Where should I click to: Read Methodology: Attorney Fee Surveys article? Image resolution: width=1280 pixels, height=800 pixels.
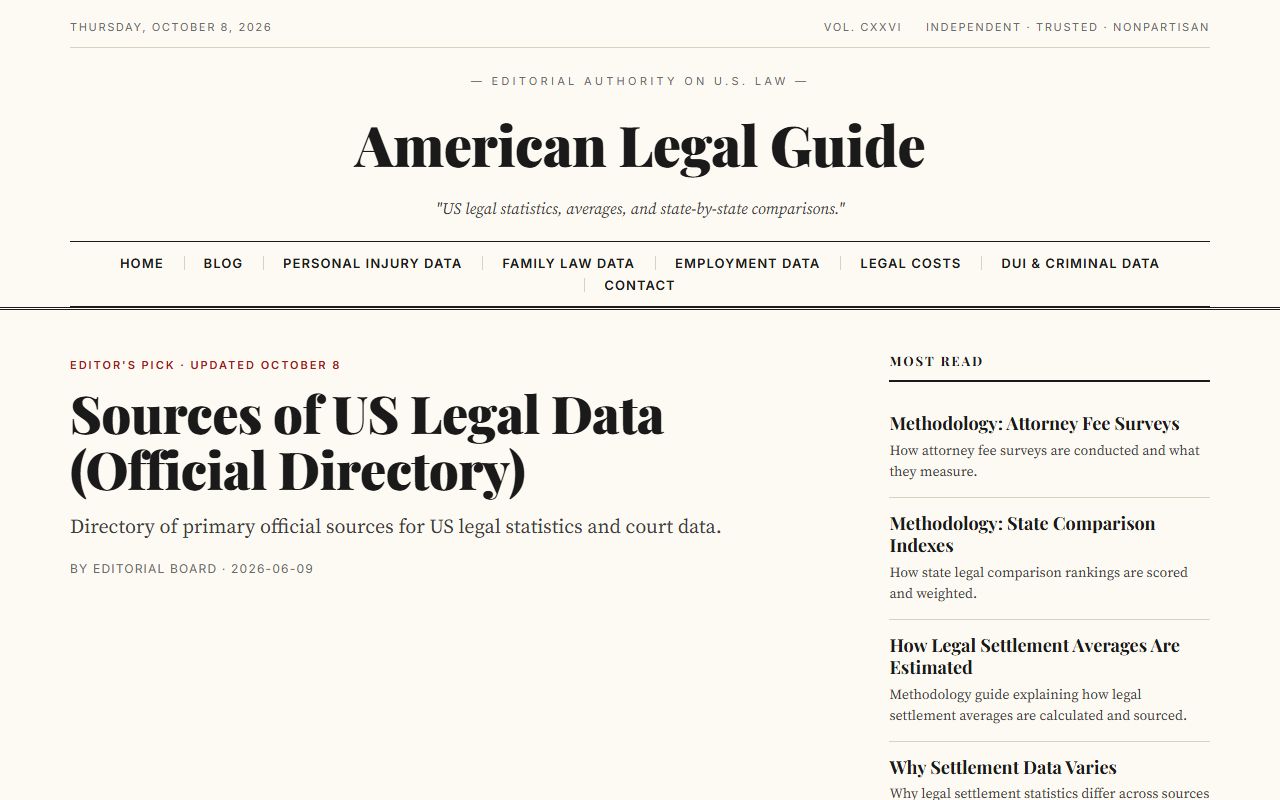(x=1034, y=423)
